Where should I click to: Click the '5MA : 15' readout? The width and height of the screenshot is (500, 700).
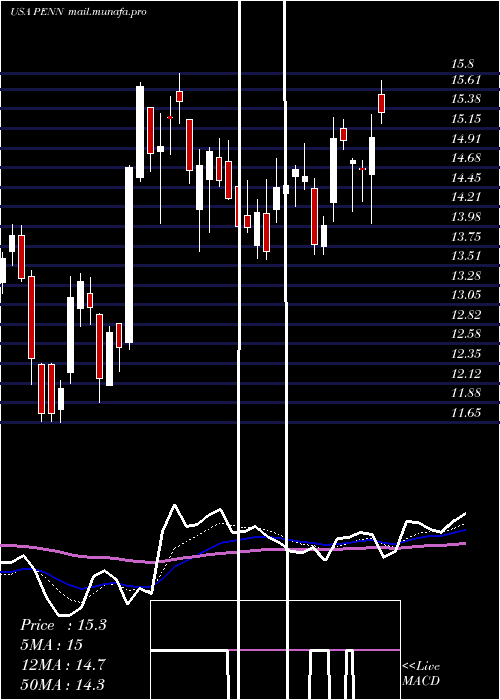click(51, 645)
